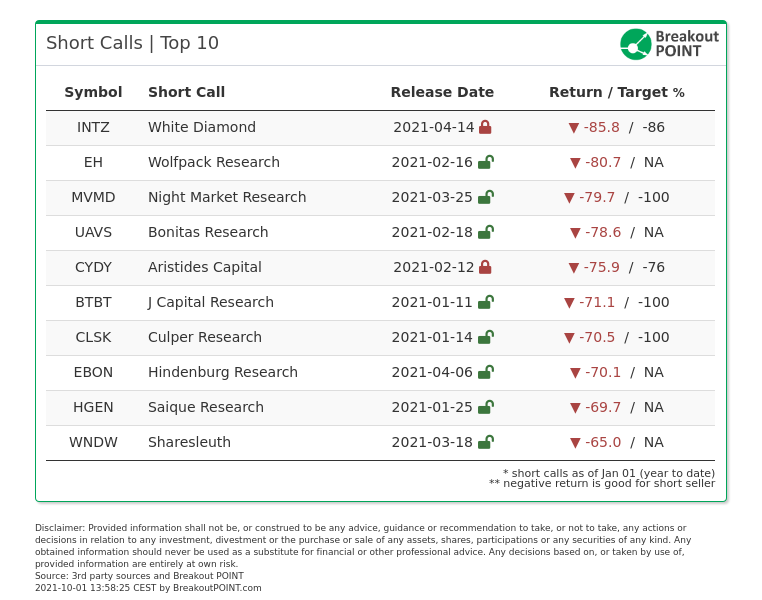This screenshot has height=600, width=762.
Task: Click the Breakout POINT logo
Action: (x=669, y=44)
